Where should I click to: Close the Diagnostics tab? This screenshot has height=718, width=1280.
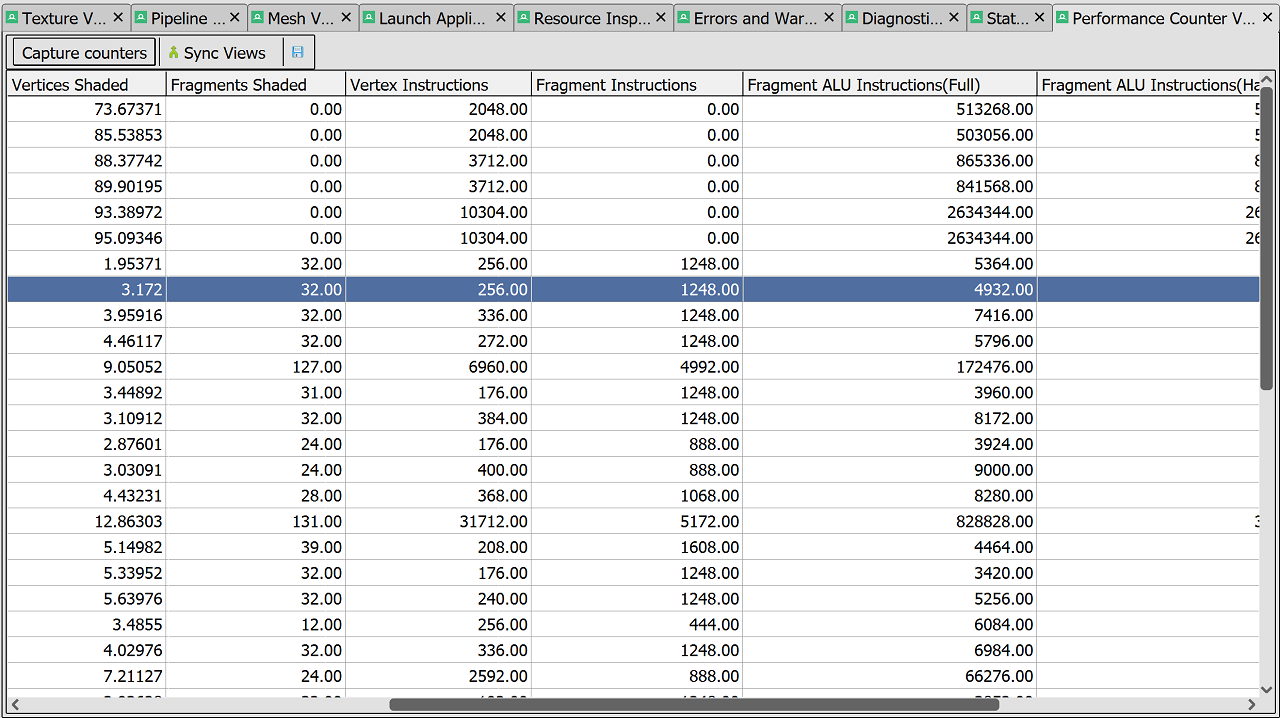(954, 18)
